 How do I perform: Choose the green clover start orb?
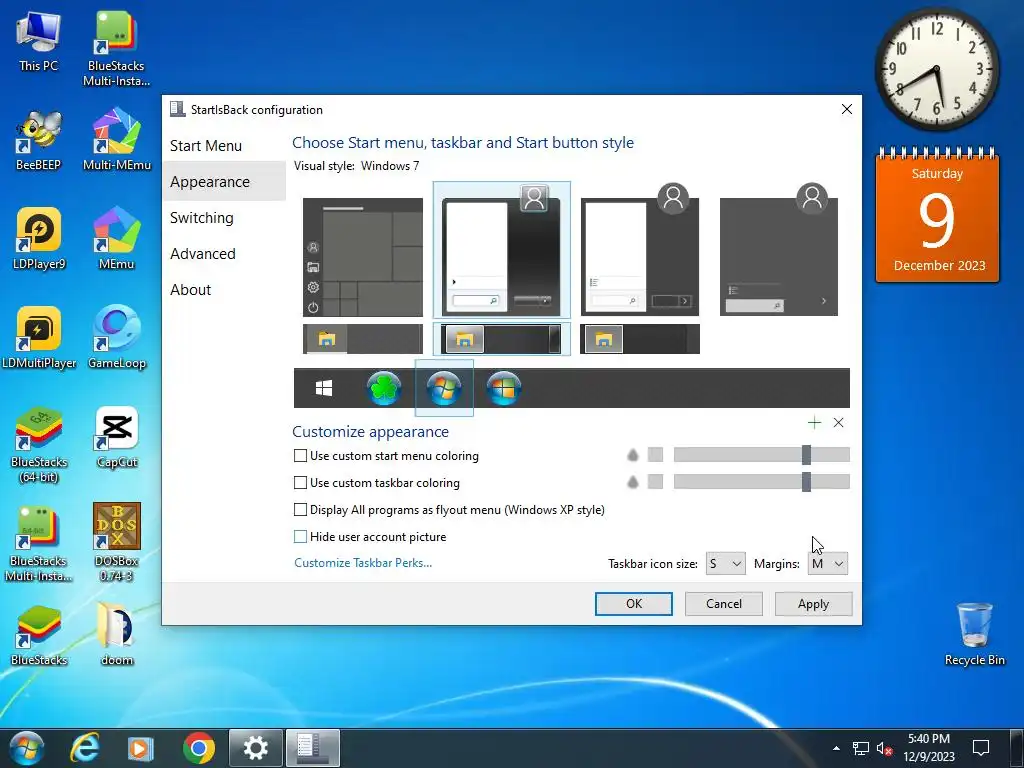point(383,389)
